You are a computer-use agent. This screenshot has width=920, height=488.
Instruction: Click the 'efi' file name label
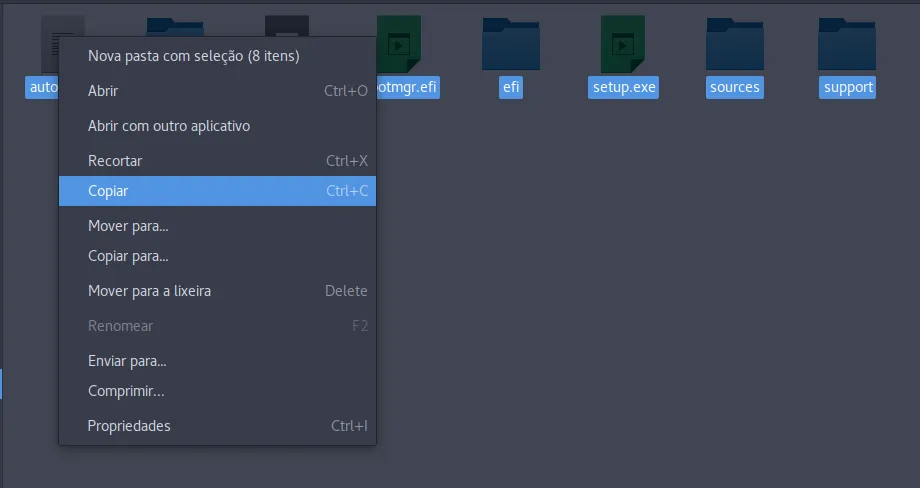[x=511, y=87]
